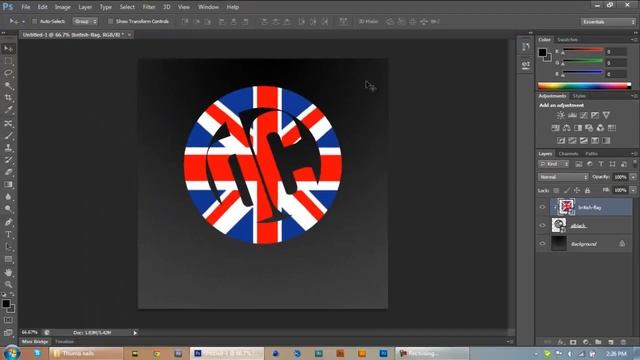Toggle lock position
Viewport: 640px width, 360px height.
pos(577,191)
